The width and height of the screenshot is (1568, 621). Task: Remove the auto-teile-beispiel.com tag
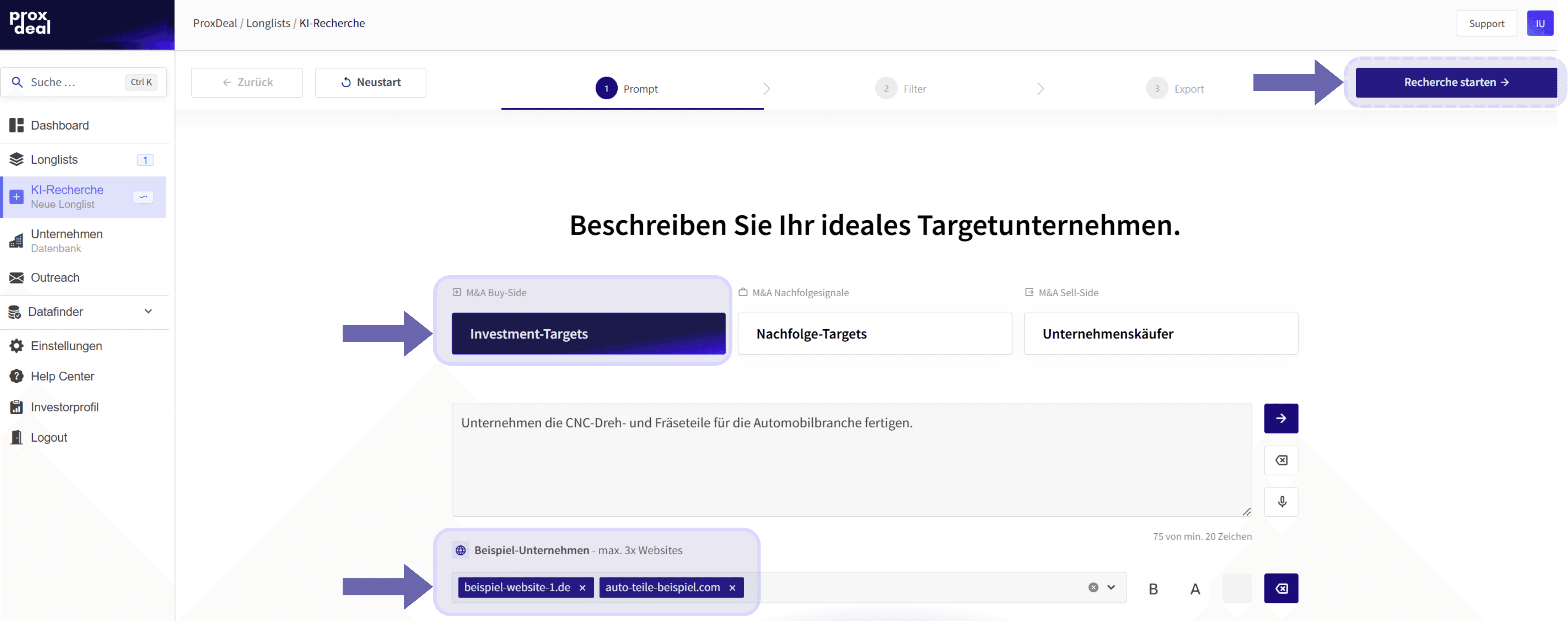732,588
